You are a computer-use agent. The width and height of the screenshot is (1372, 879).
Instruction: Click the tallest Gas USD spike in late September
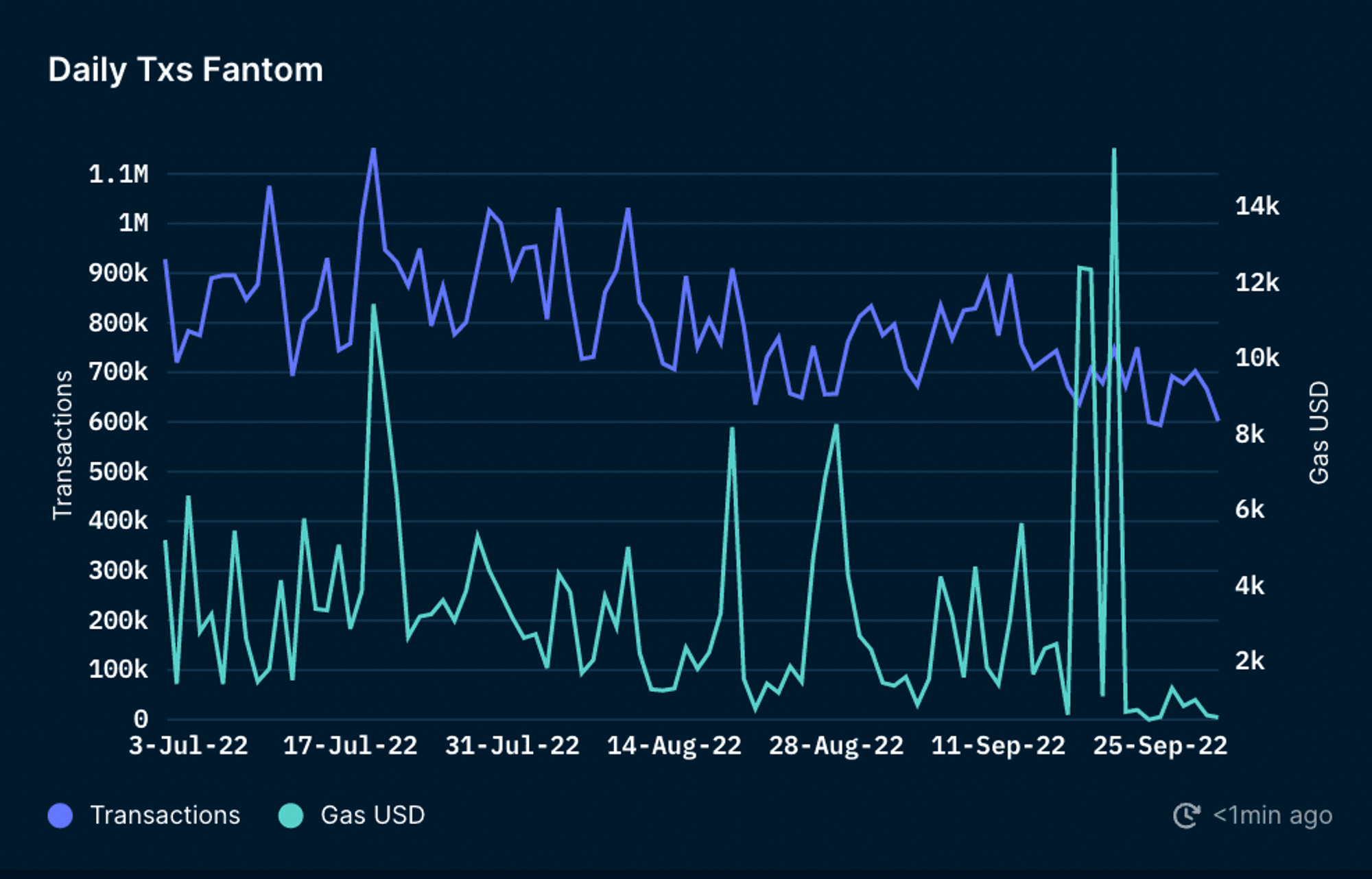click(1114, 149)
